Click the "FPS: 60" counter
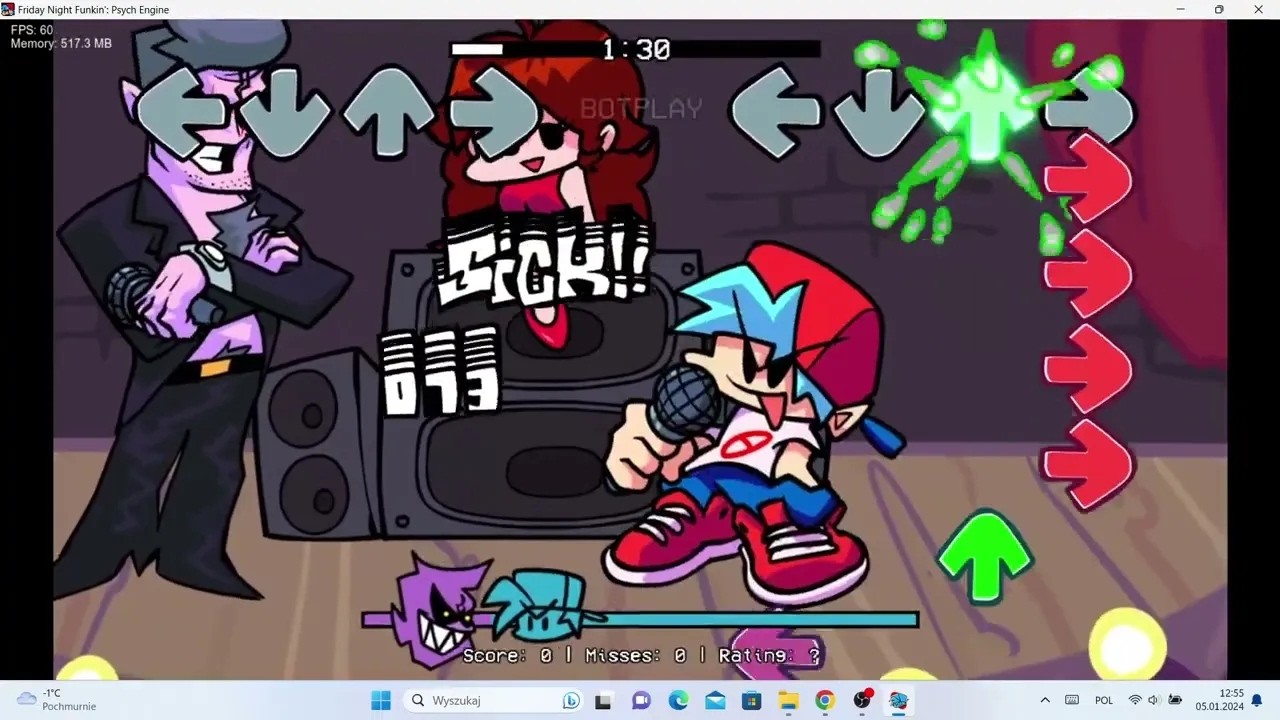1280x720 pixels. [x=32, y=30]
